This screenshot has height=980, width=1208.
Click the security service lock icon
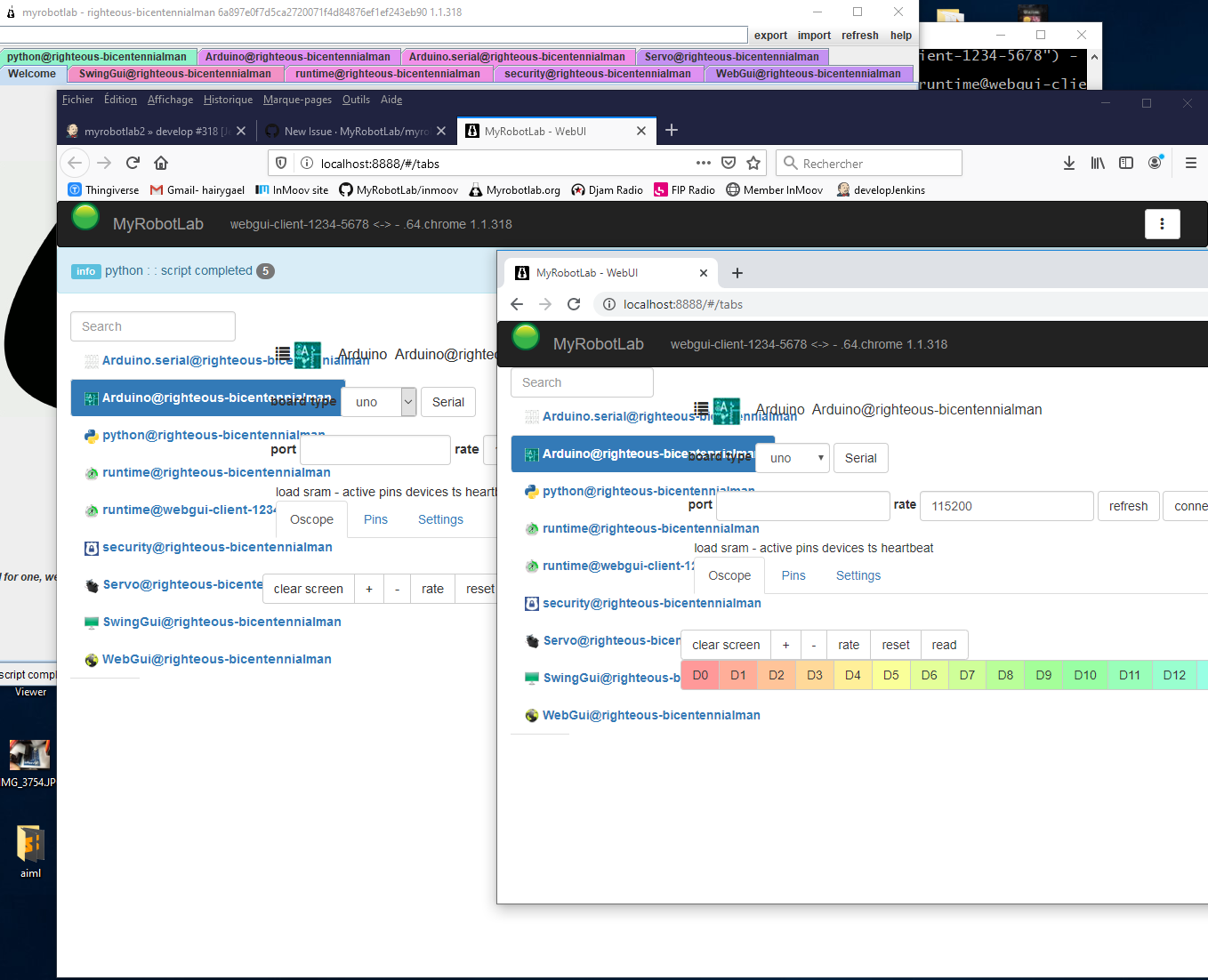[532, 603]
